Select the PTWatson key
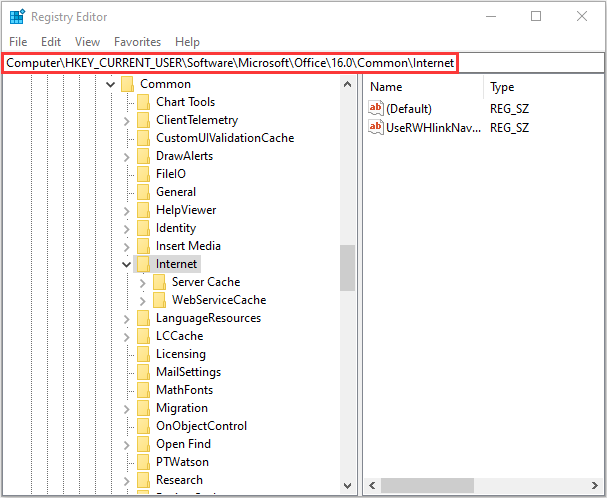Screen dimensions: 607x498 (x=182, y=462)
